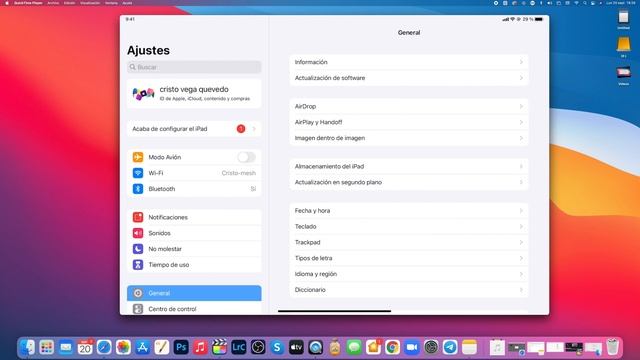
Task: Click chevron beside AirPlay y Handoff
Action: click(521, 122)
